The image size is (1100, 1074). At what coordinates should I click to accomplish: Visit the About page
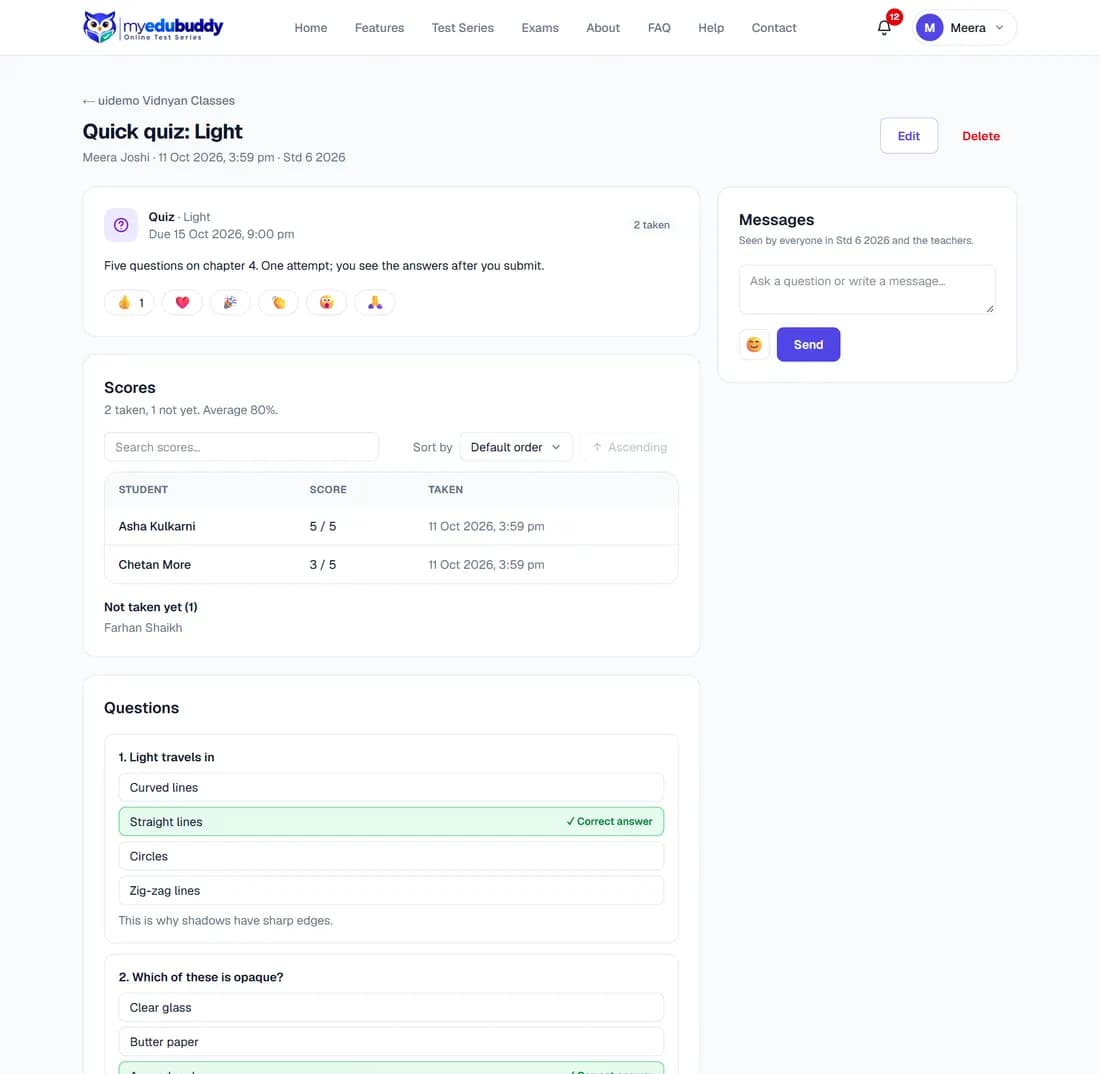tap(603, 27)
